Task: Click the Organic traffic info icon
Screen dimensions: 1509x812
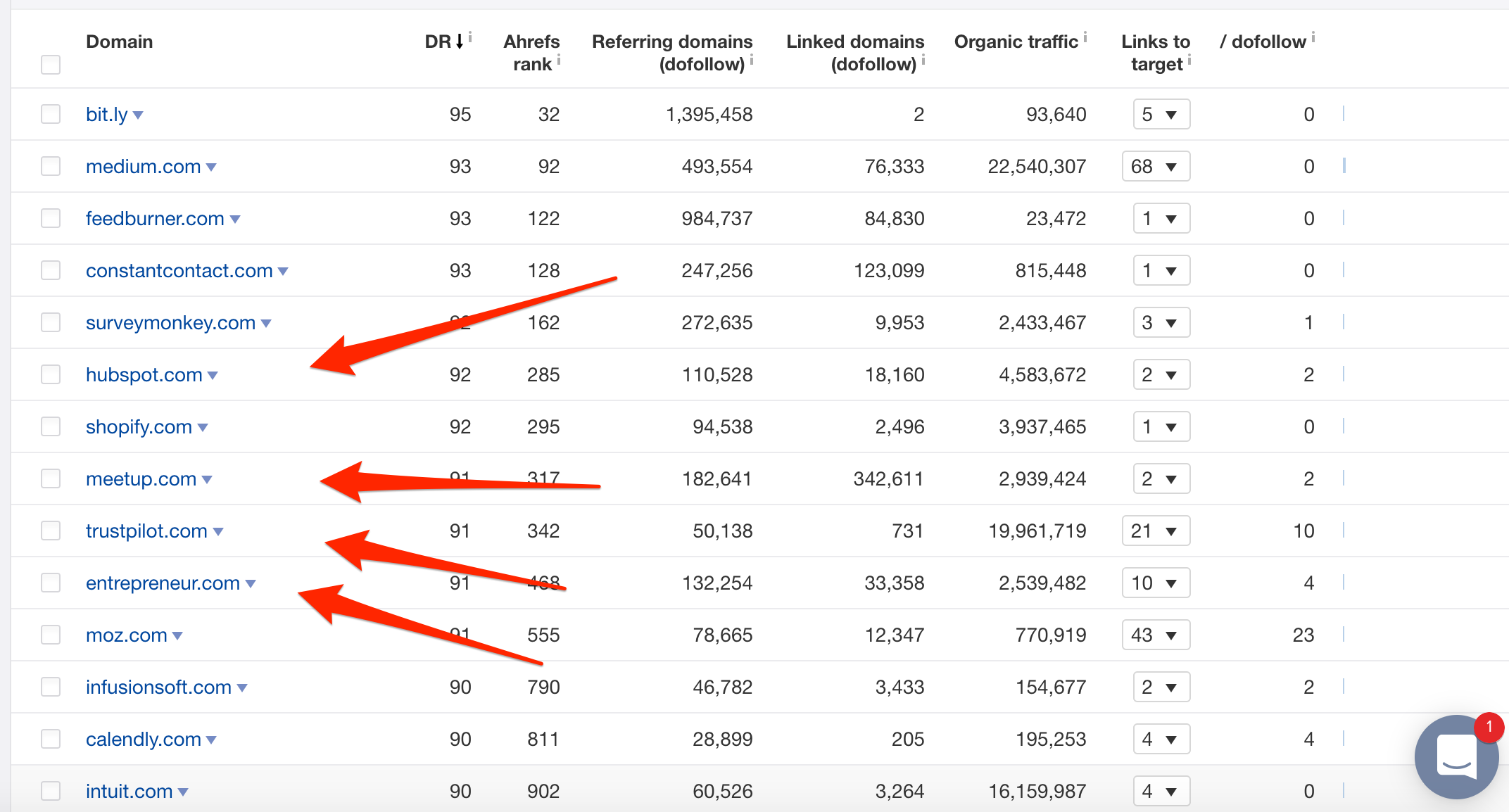Action: [x=1085, y=37]
